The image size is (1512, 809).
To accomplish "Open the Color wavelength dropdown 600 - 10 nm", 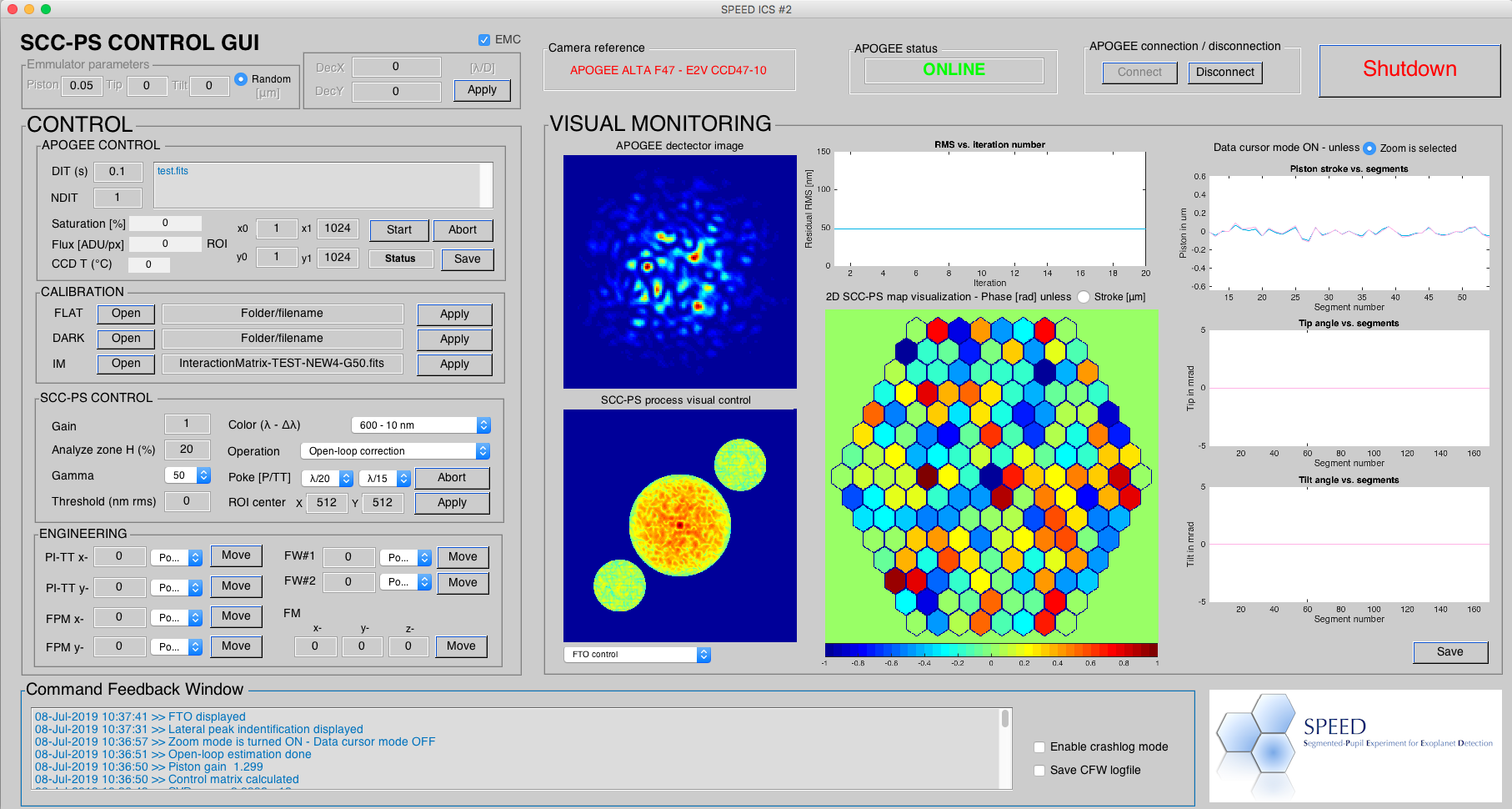I will [421, 425].
